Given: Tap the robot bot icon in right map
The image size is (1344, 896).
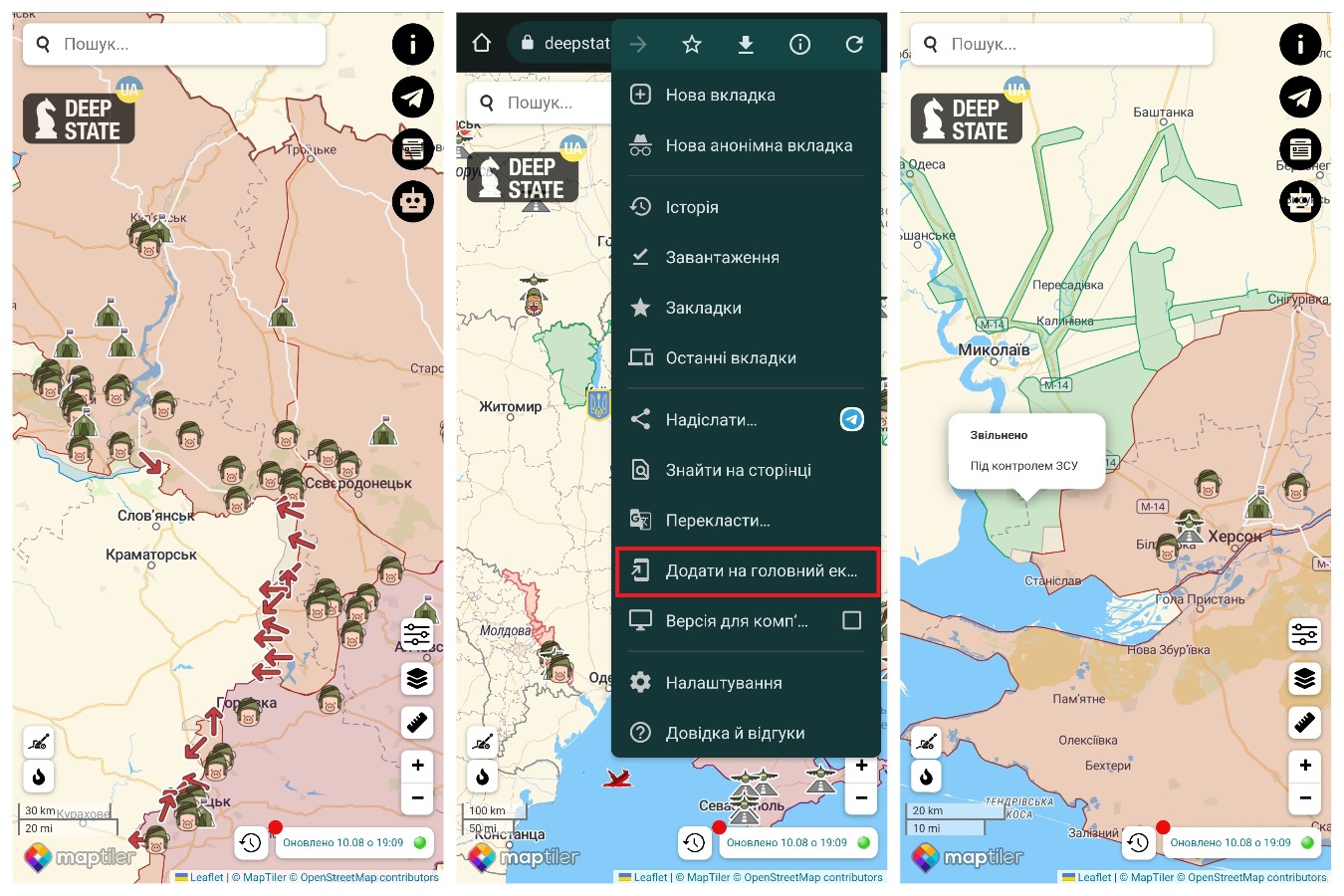Looking at the screenshot, I should pyautogui.click(x=1300, y=202).
